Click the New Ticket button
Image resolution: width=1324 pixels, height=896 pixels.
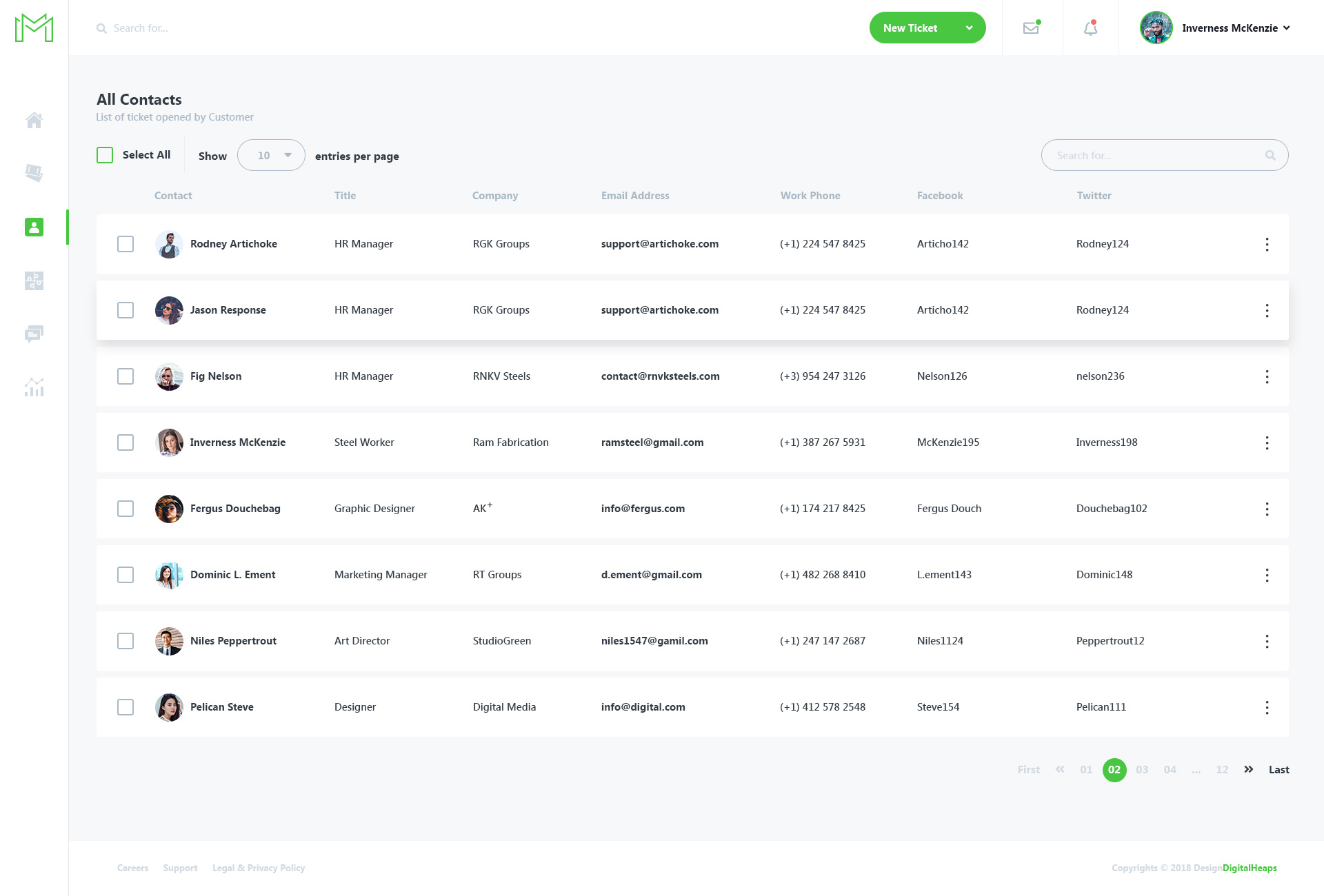coord(910,28)
